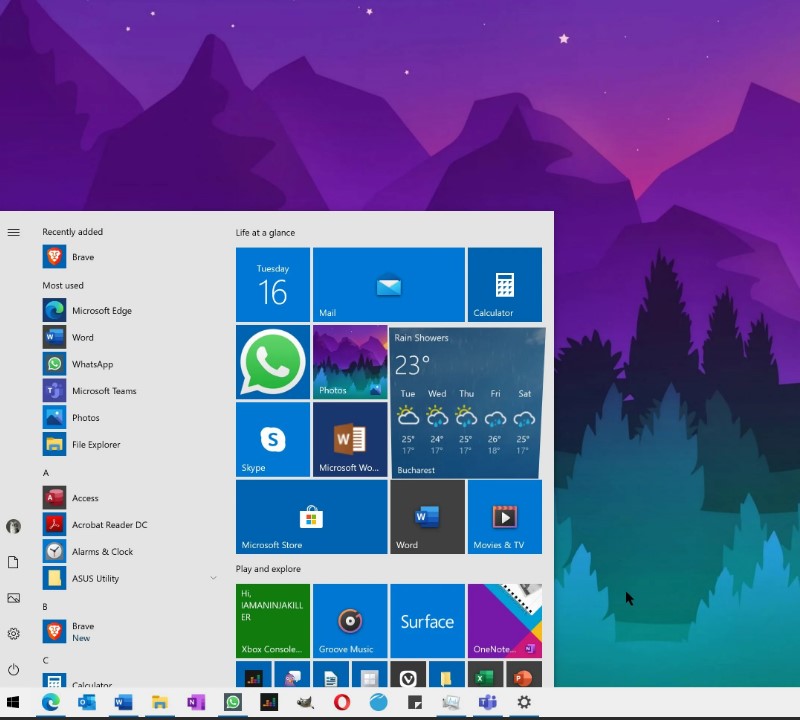This screenshot has width=800, height=720.
Task: Open the Photos tile thumbnail
Action: click(x=349, y=362)
